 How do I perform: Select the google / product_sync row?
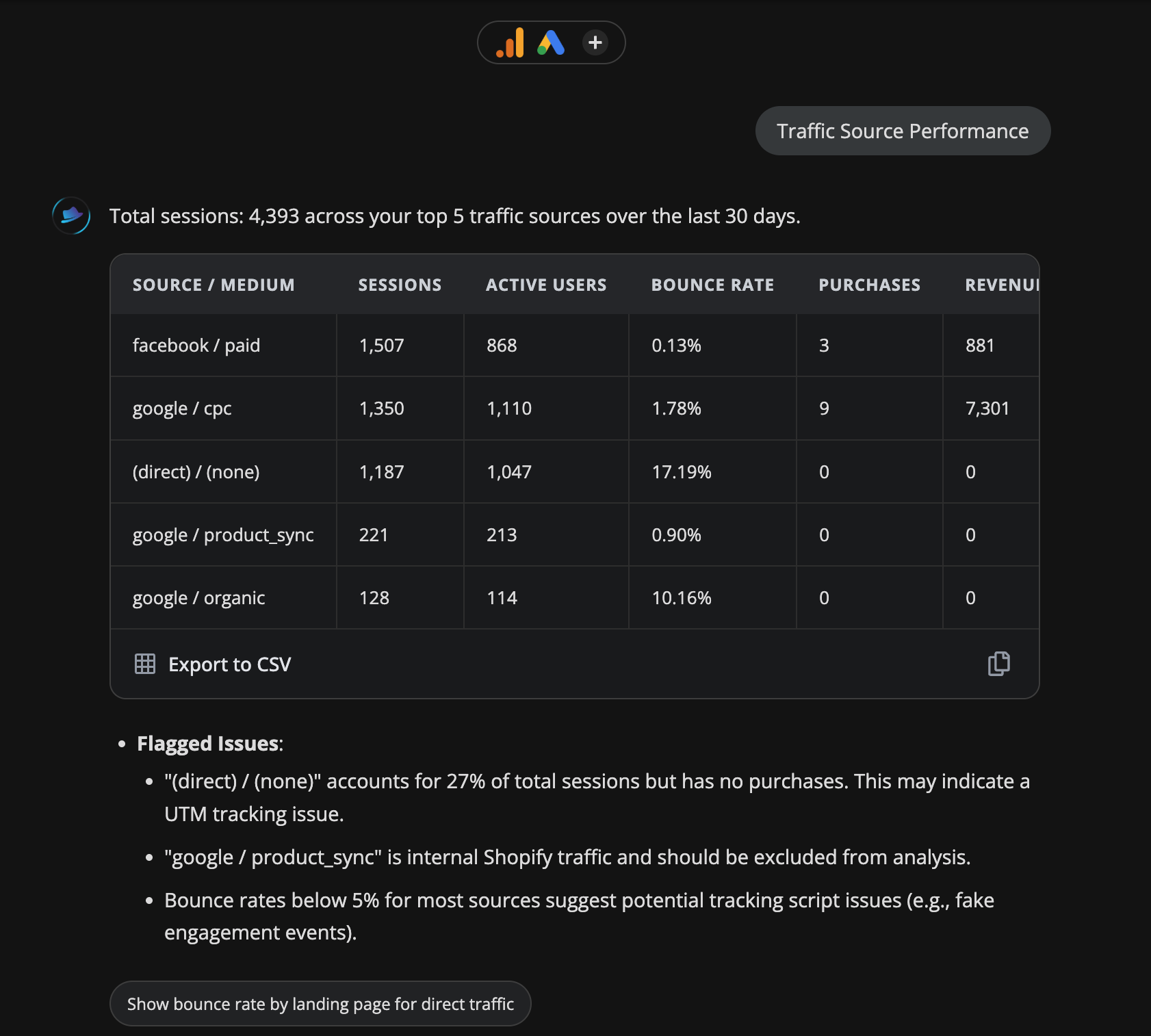[x=223, y=535]
